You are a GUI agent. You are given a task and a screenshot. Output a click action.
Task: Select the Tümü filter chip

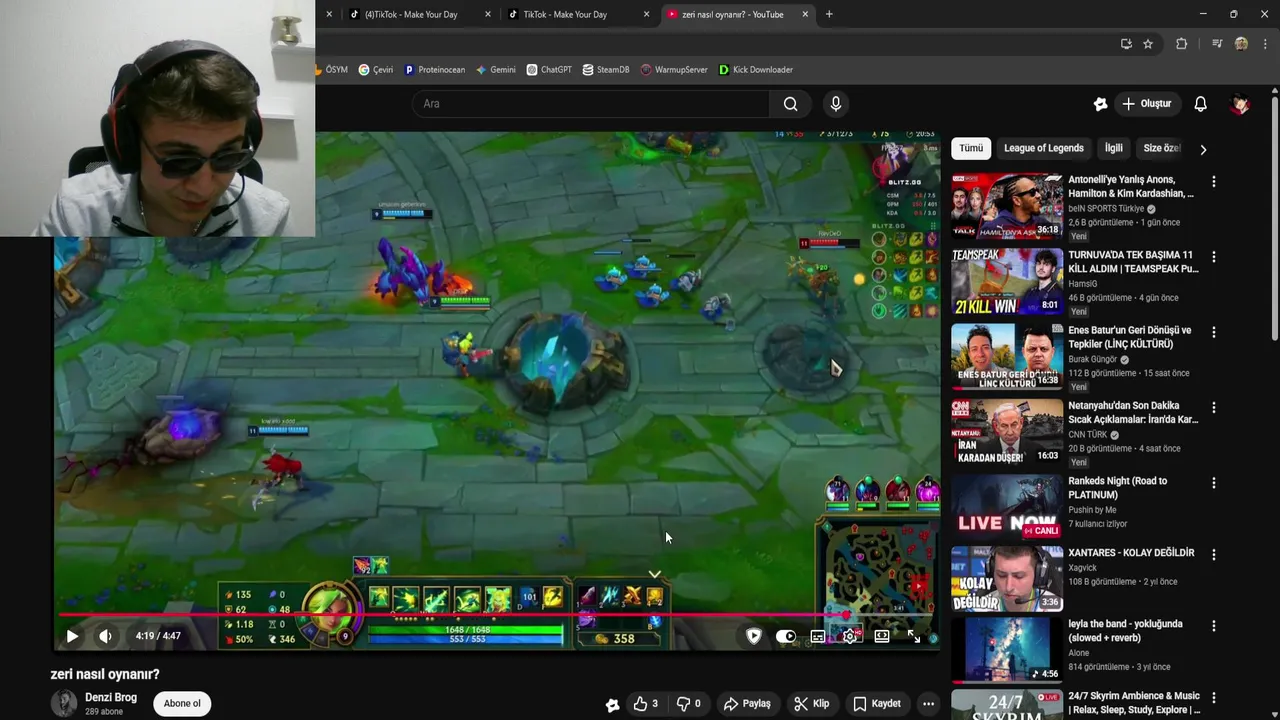pyautogui.click(x=971, y=148)
